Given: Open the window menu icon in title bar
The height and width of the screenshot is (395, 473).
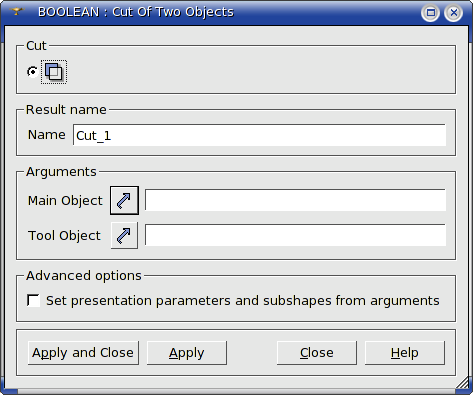Looking at the screenshot, I should click(16, 12).
